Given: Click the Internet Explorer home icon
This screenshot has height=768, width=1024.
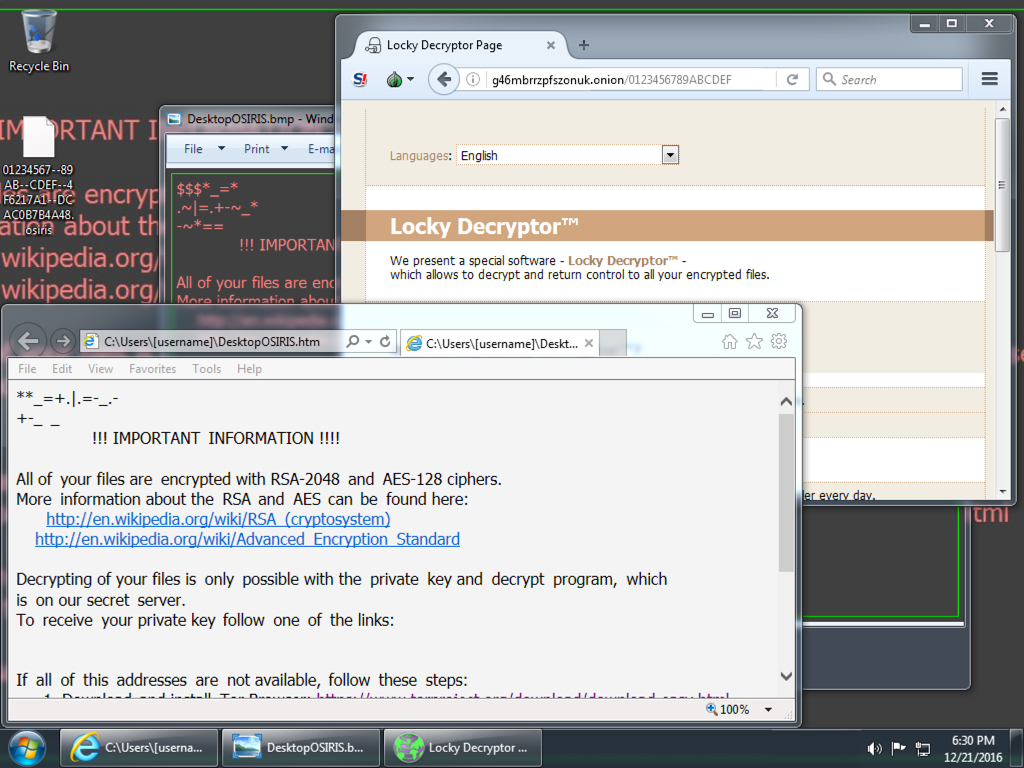Looking at the screenshot, I should 730,342.
